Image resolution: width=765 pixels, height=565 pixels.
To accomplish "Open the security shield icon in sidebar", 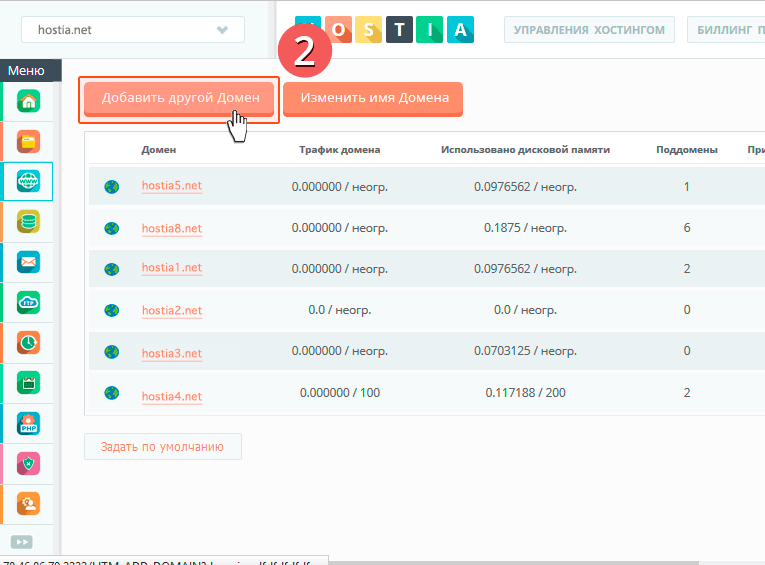I will [x=28, y=464].
